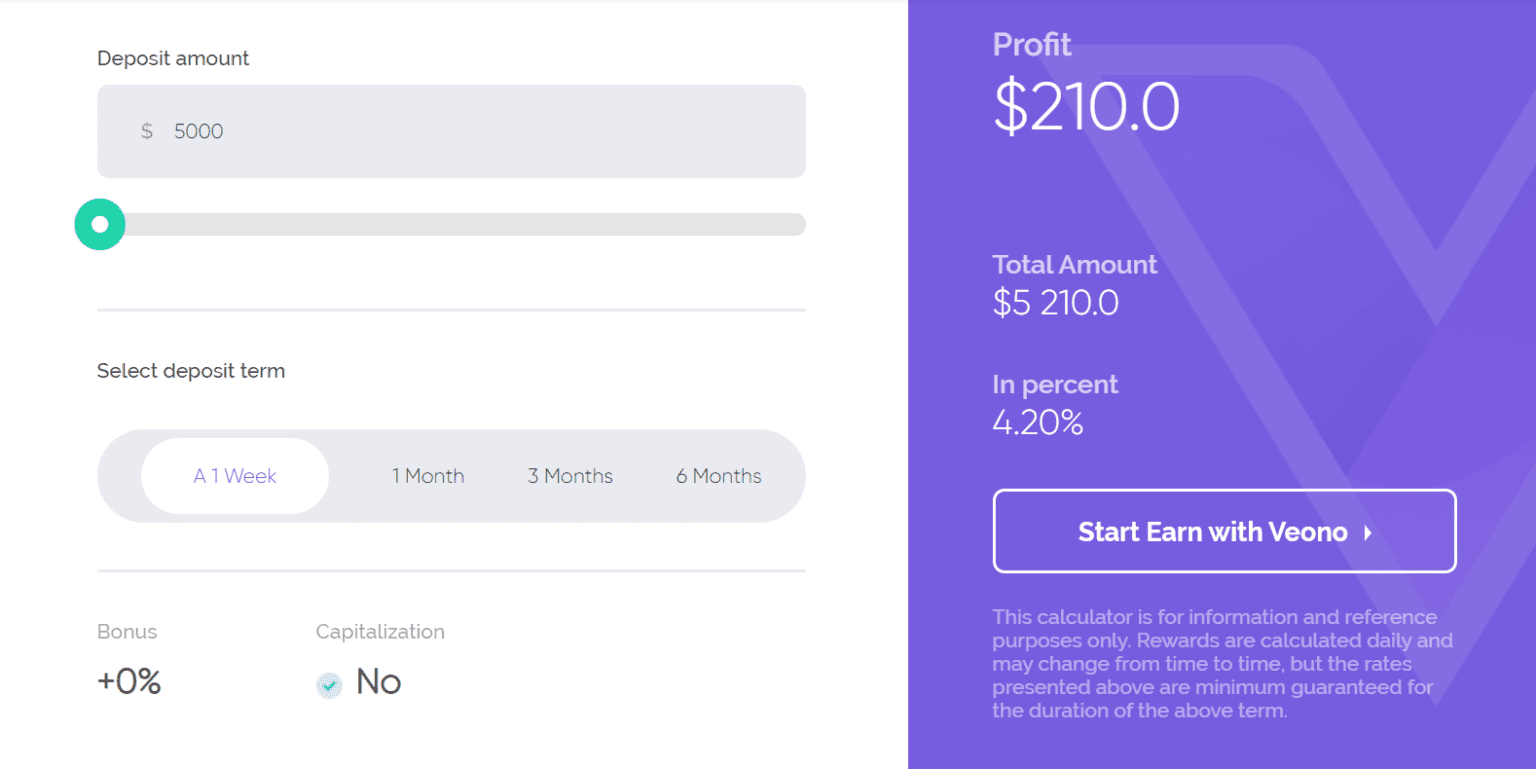Click the deposit amount slider handle
Viewport: 1536px width, 769px height.
tap(99, 224)
